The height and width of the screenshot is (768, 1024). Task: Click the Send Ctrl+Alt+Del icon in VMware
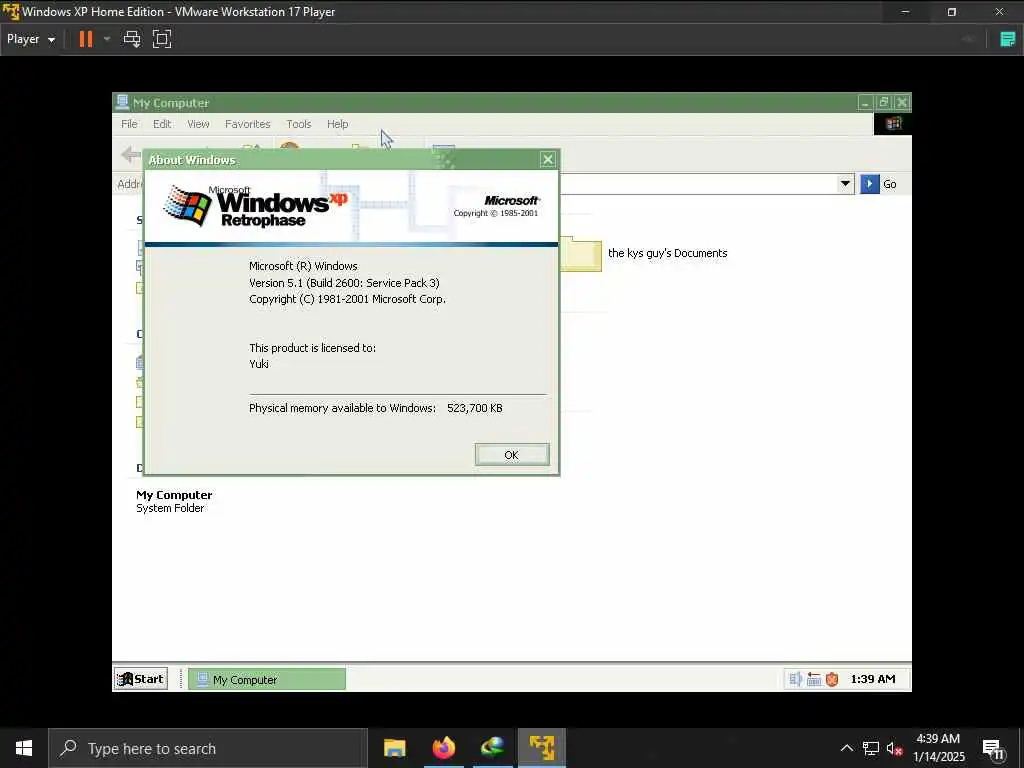[132, 39]
